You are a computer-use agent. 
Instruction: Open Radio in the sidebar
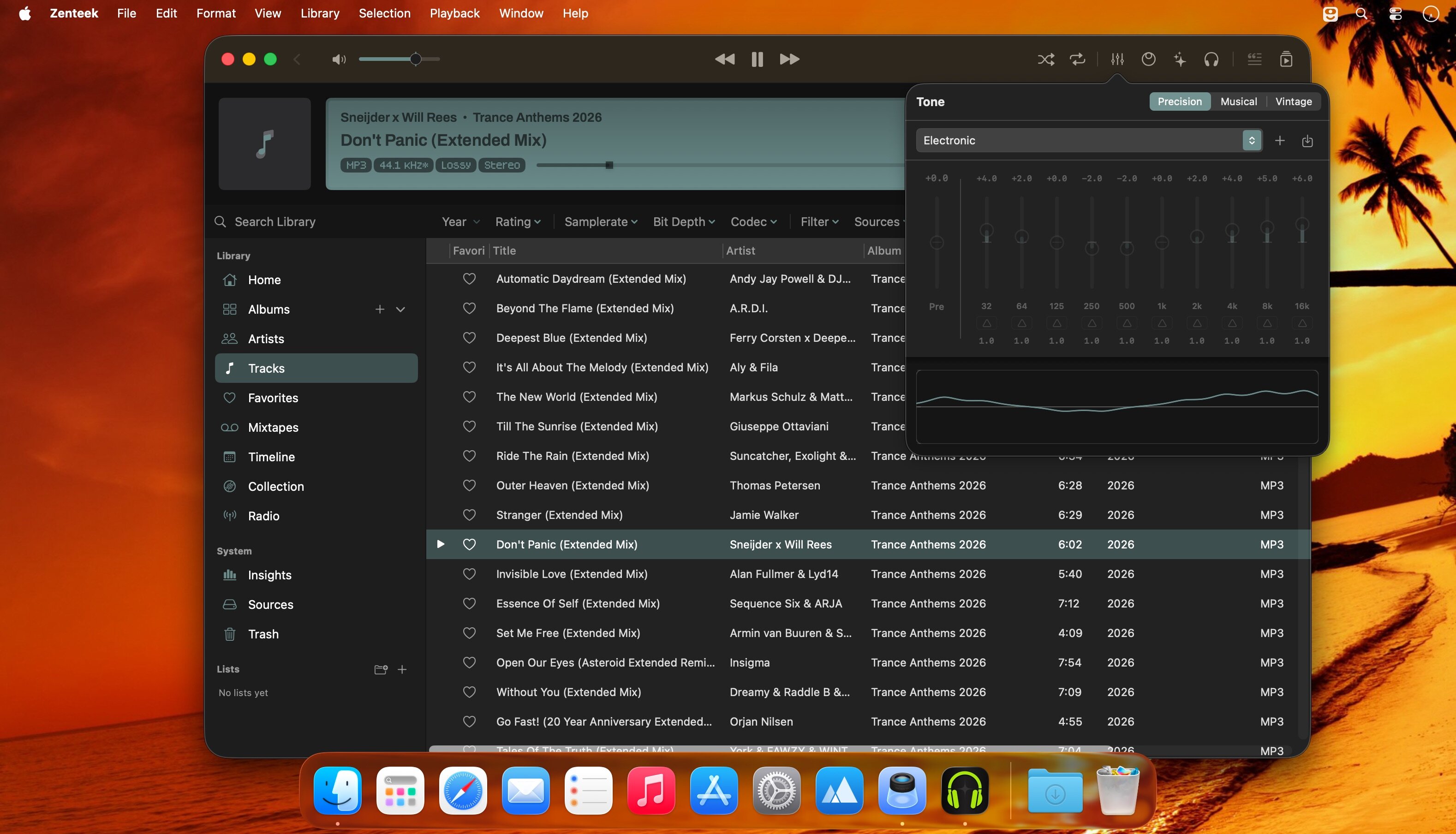[316, 516]
